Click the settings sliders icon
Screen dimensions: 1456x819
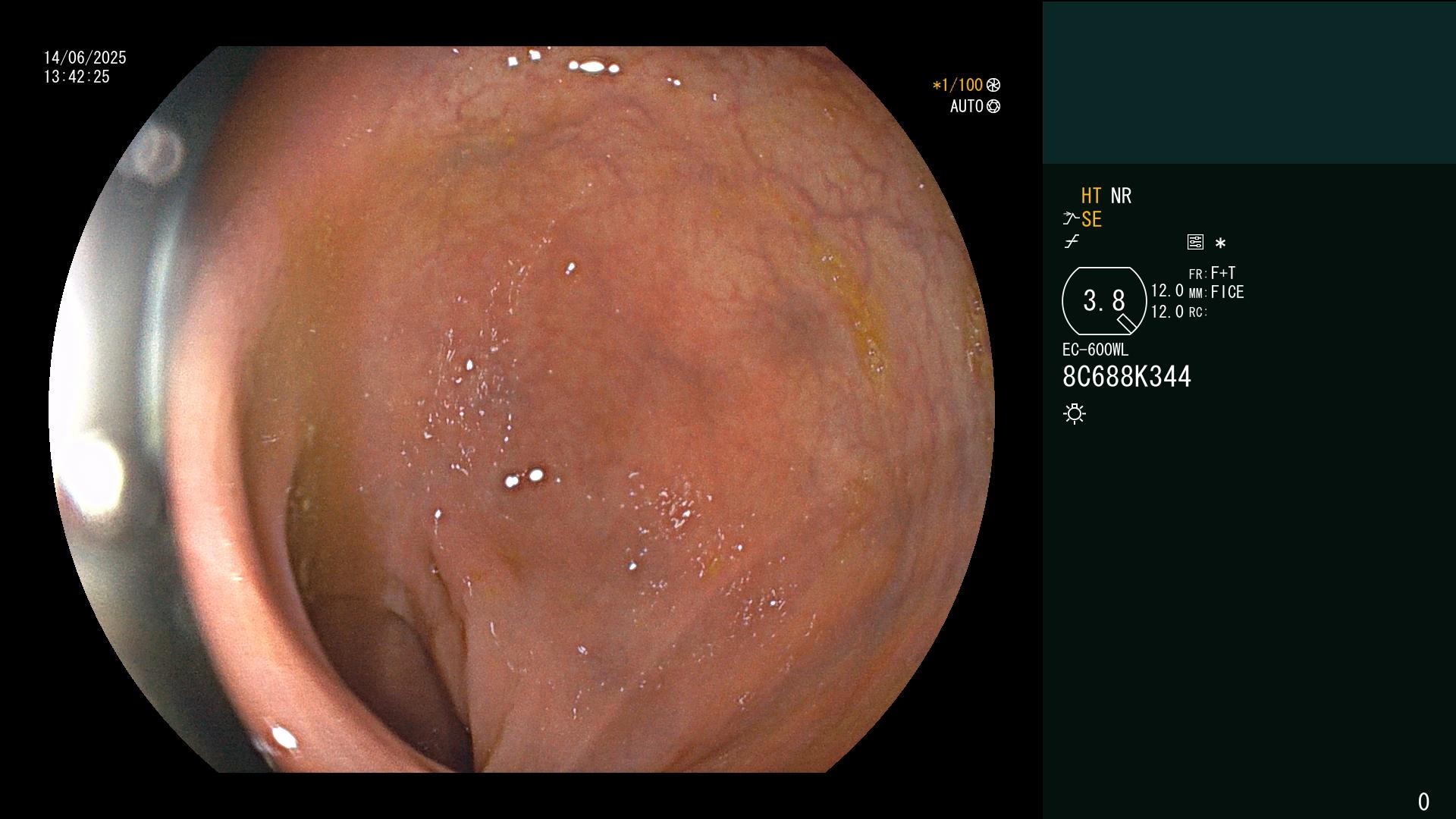point(1195,242)
